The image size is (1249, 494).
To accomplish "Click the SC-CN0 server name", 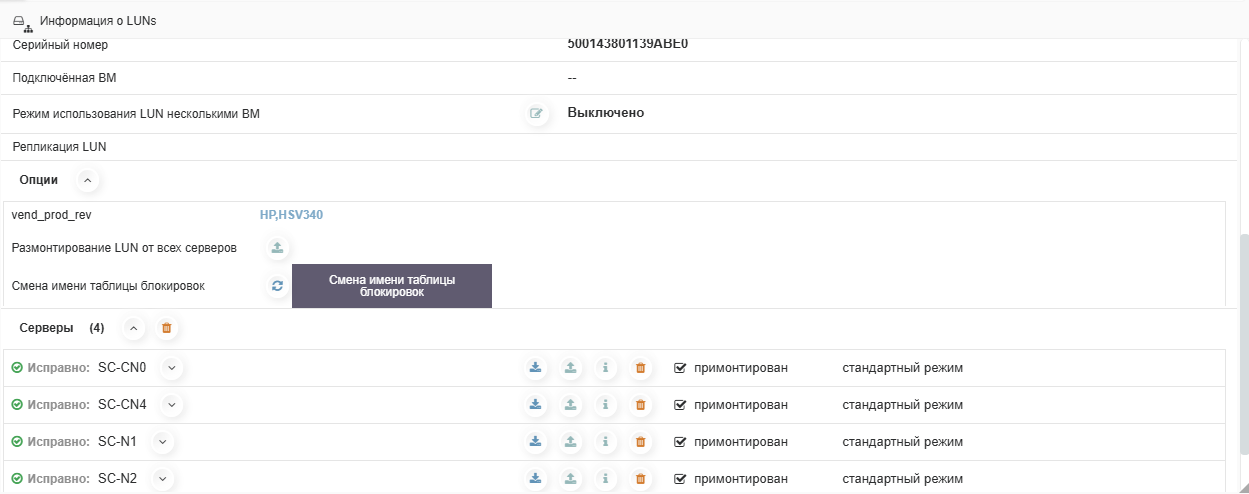I will [122, 368].
